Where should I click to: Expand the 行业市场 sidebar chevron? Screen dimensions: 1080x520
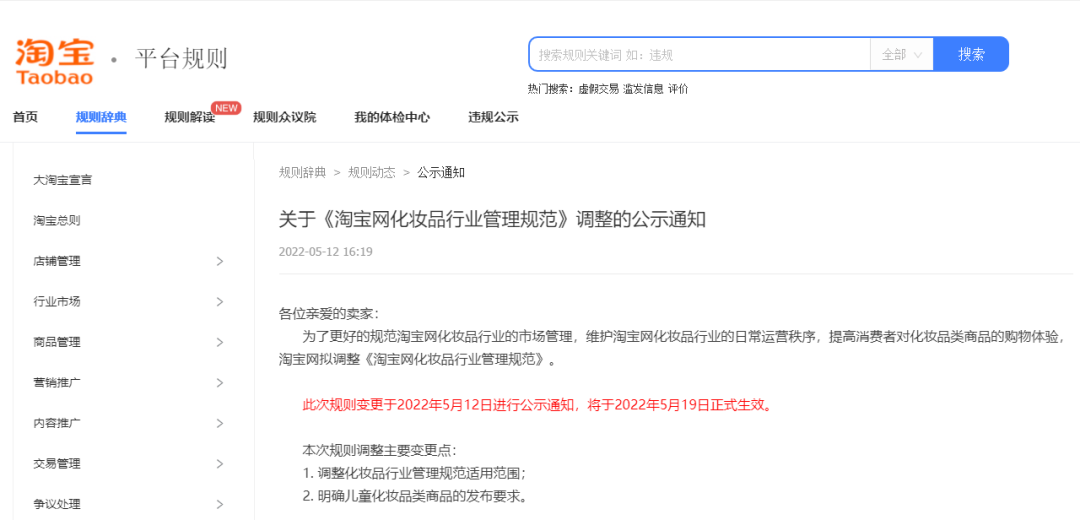tap(220, 302)
